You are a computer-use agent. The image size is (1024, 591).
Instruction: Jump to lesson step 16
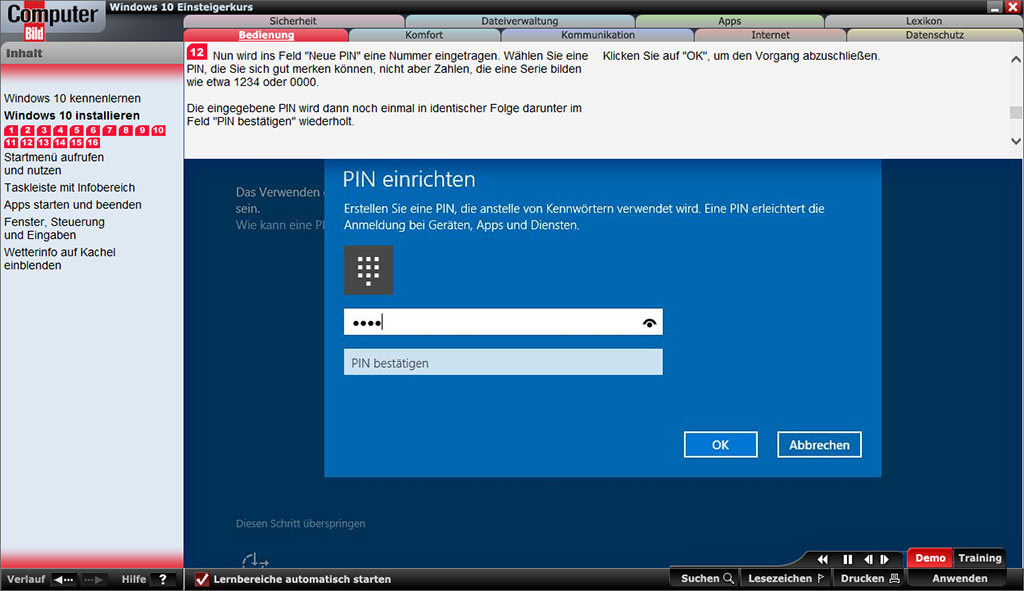click(93, 142)
